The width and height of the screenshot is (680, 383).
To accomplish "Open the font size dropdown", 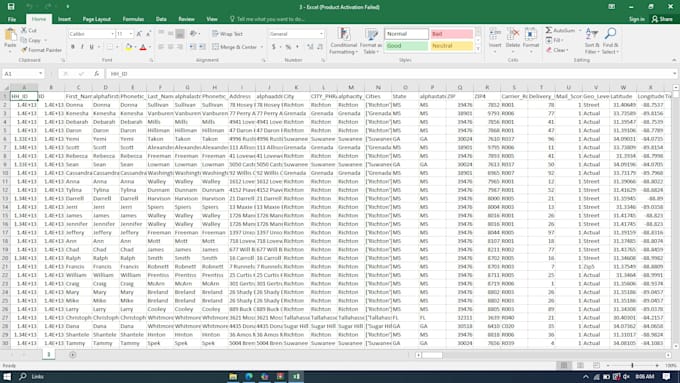I will coord(131,34).
